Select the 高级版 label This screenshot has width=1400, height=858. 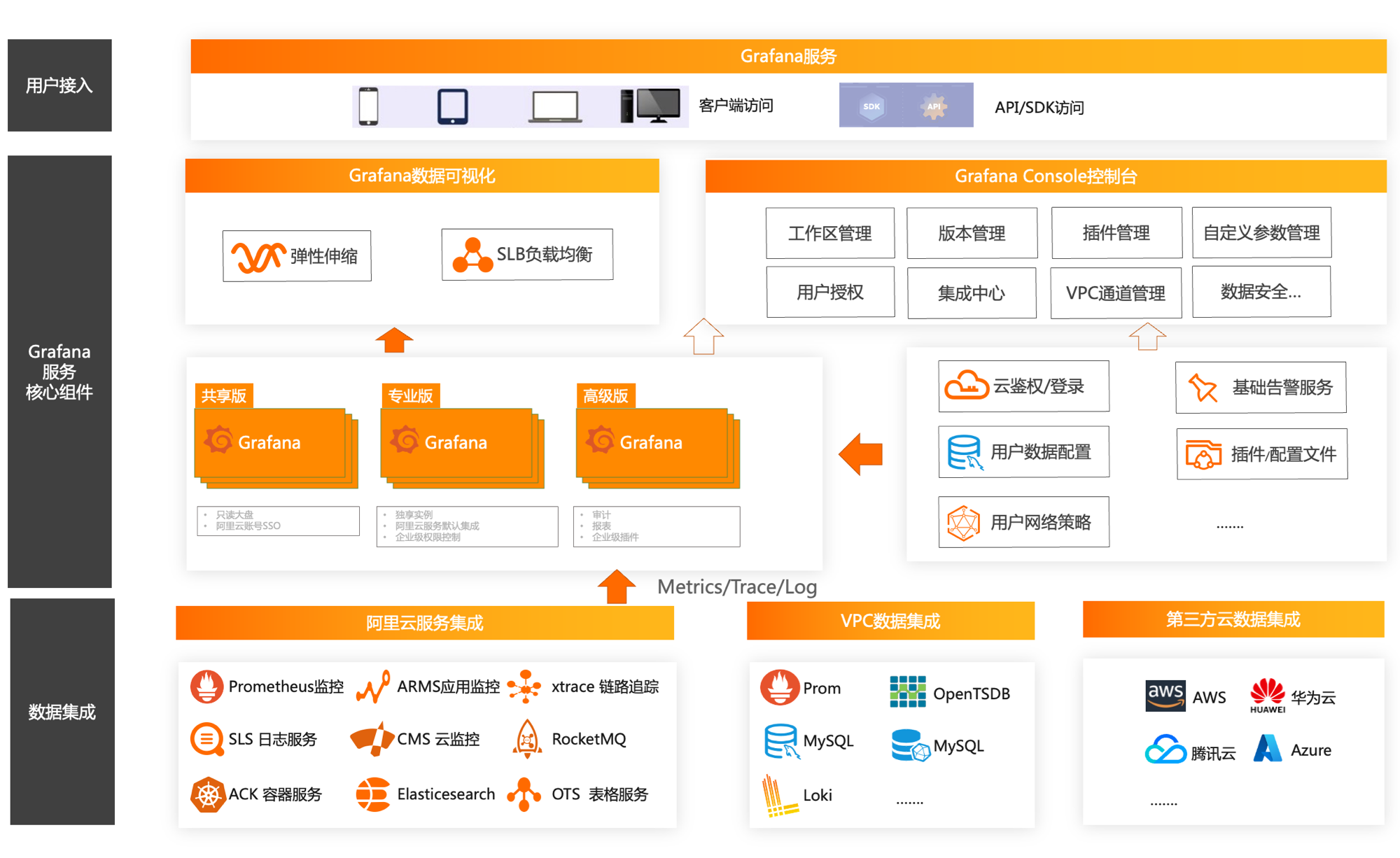pyautogui.click(x=605, y=396)
